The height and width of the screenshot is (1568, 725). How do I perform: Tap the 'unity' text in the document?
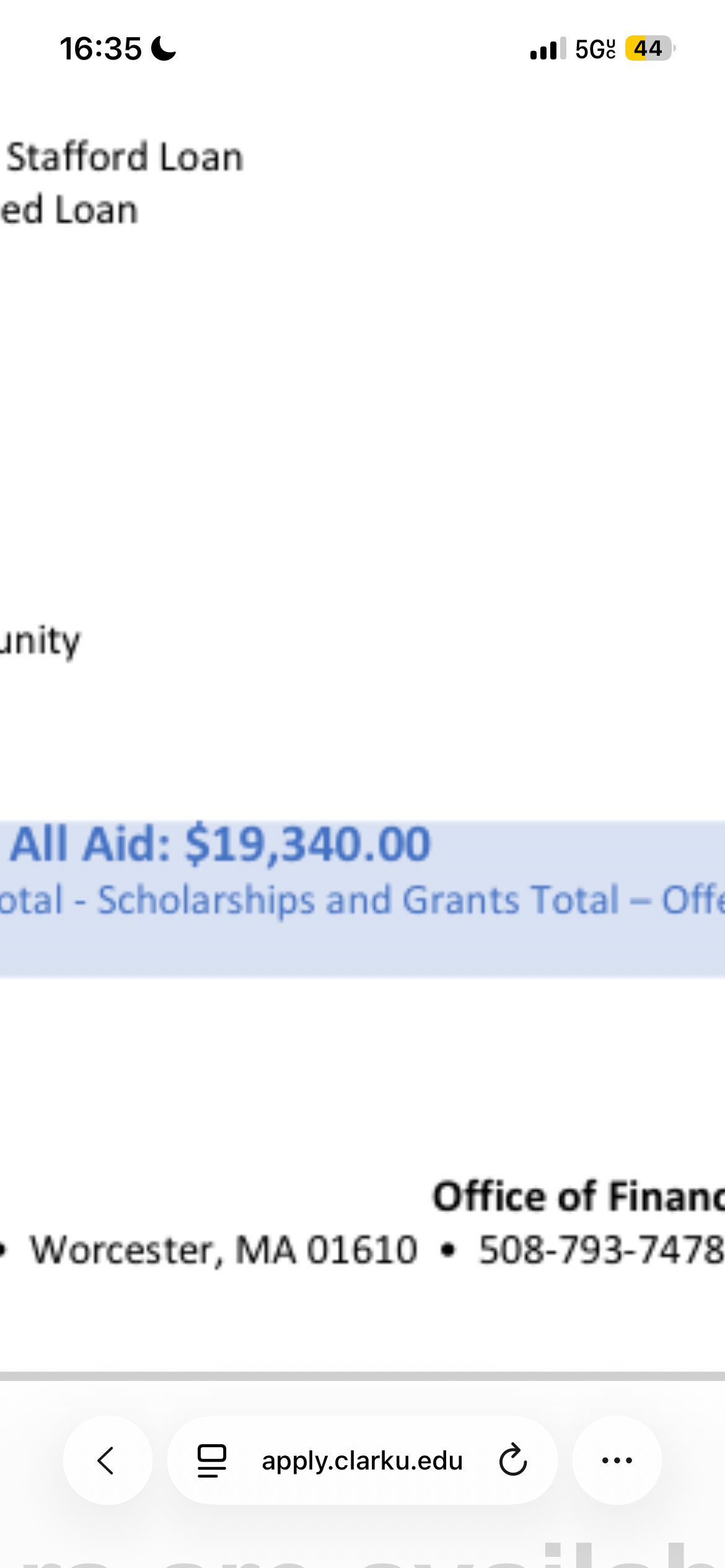click(x=40, y=642)
